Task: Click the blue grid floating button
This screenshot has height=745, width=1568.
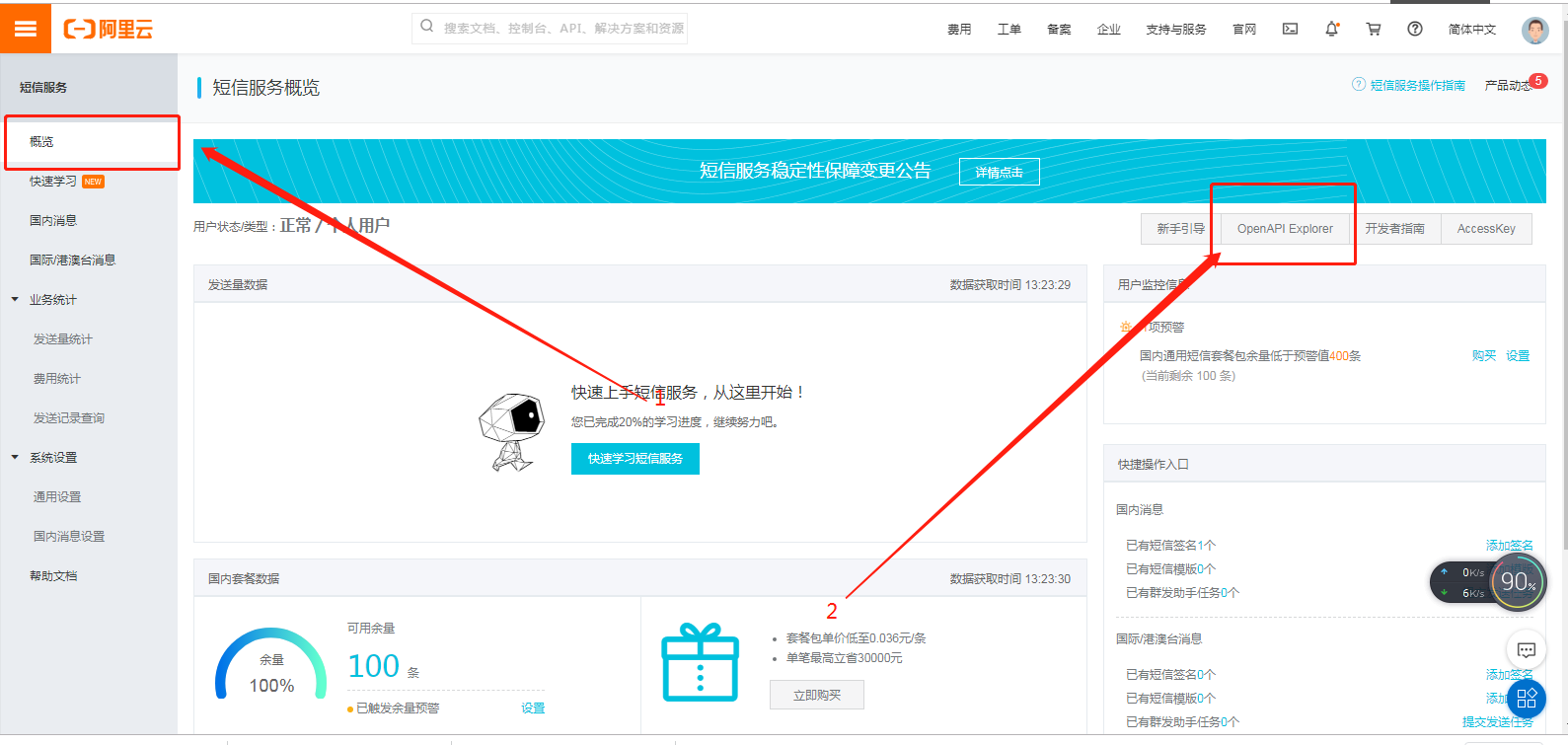Action: [1527, 699]
